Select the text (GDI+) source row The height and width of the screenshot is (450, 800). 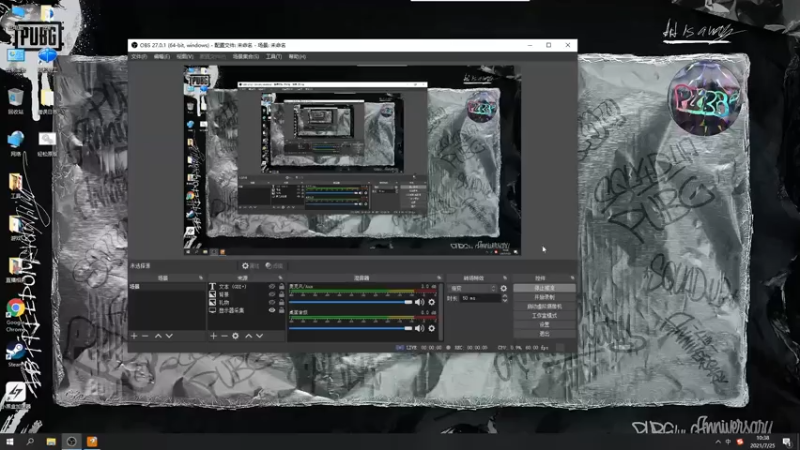[x=246, y=287]
